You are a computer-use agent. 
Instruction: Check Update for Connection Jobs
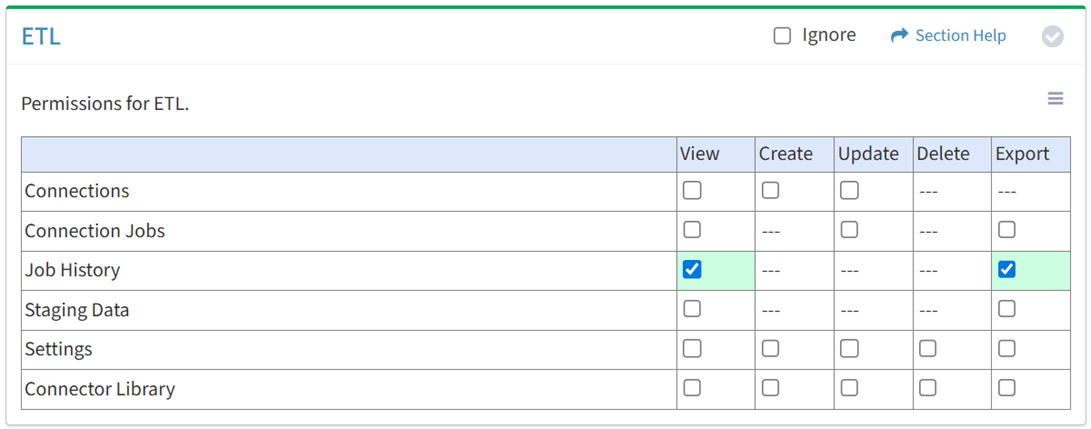pos(849,230)
